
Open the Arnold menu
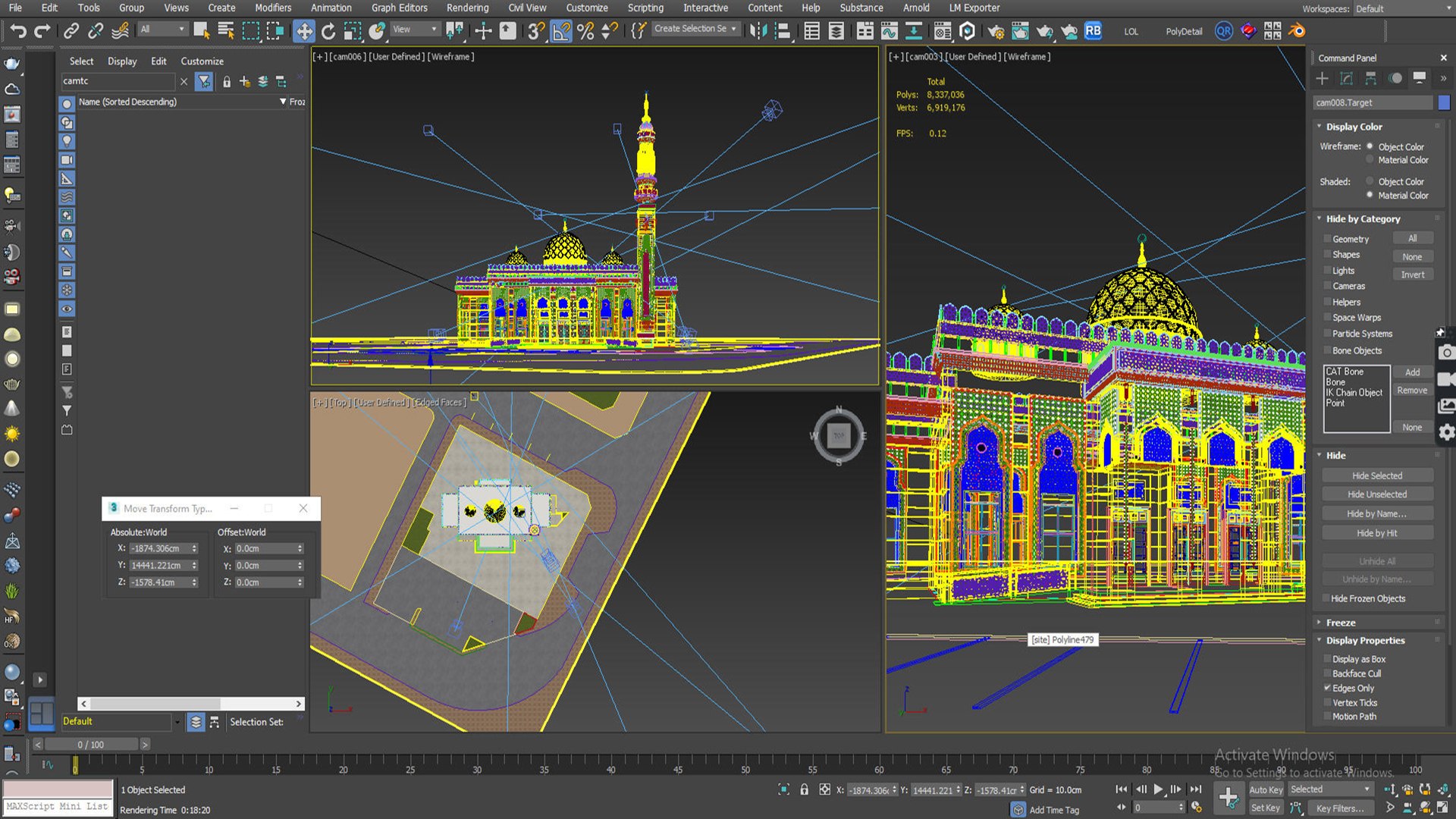(916, 8)
